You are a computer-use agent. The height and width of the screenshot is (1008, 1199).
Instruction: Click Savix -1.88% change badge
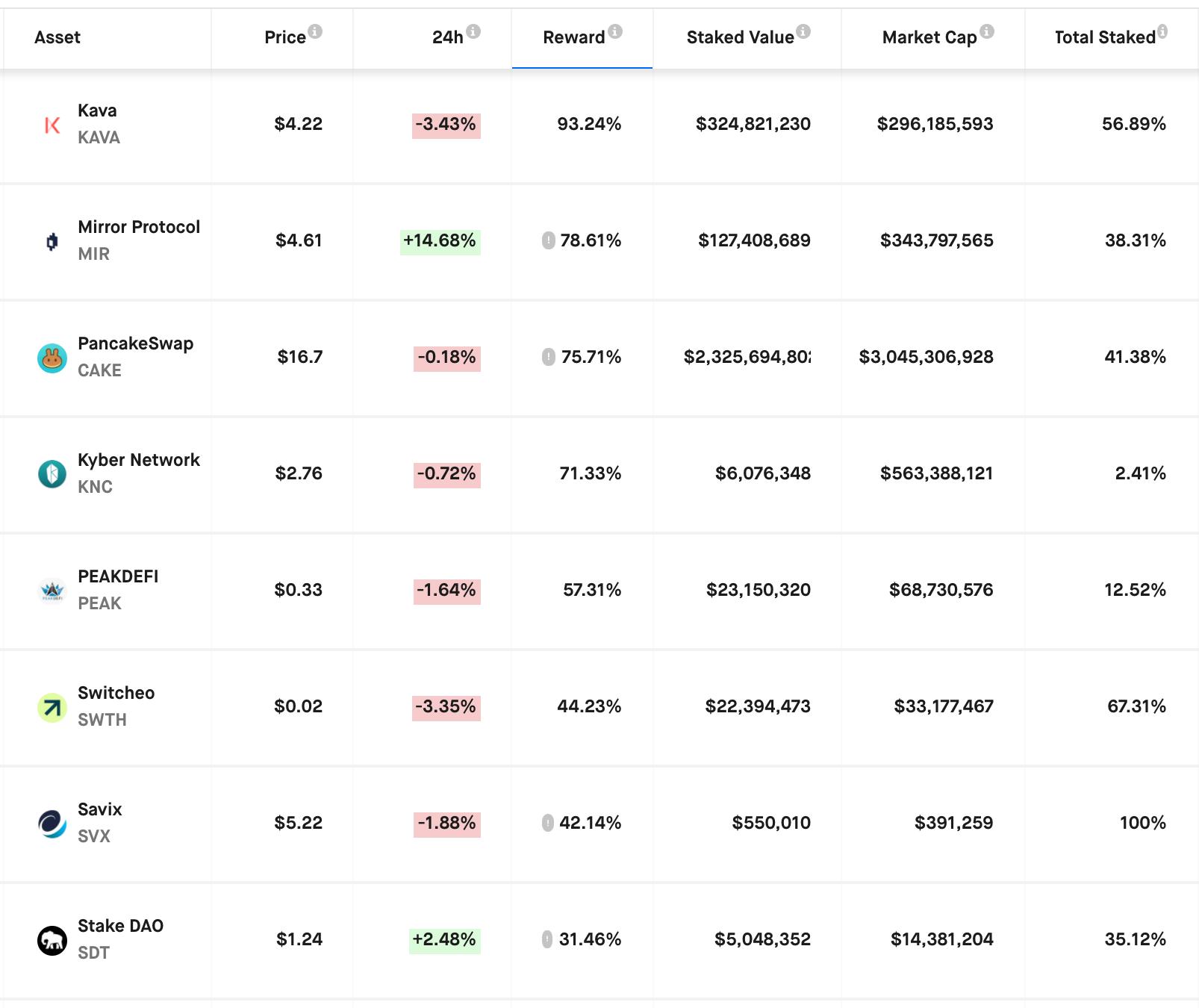click(447, 824)
